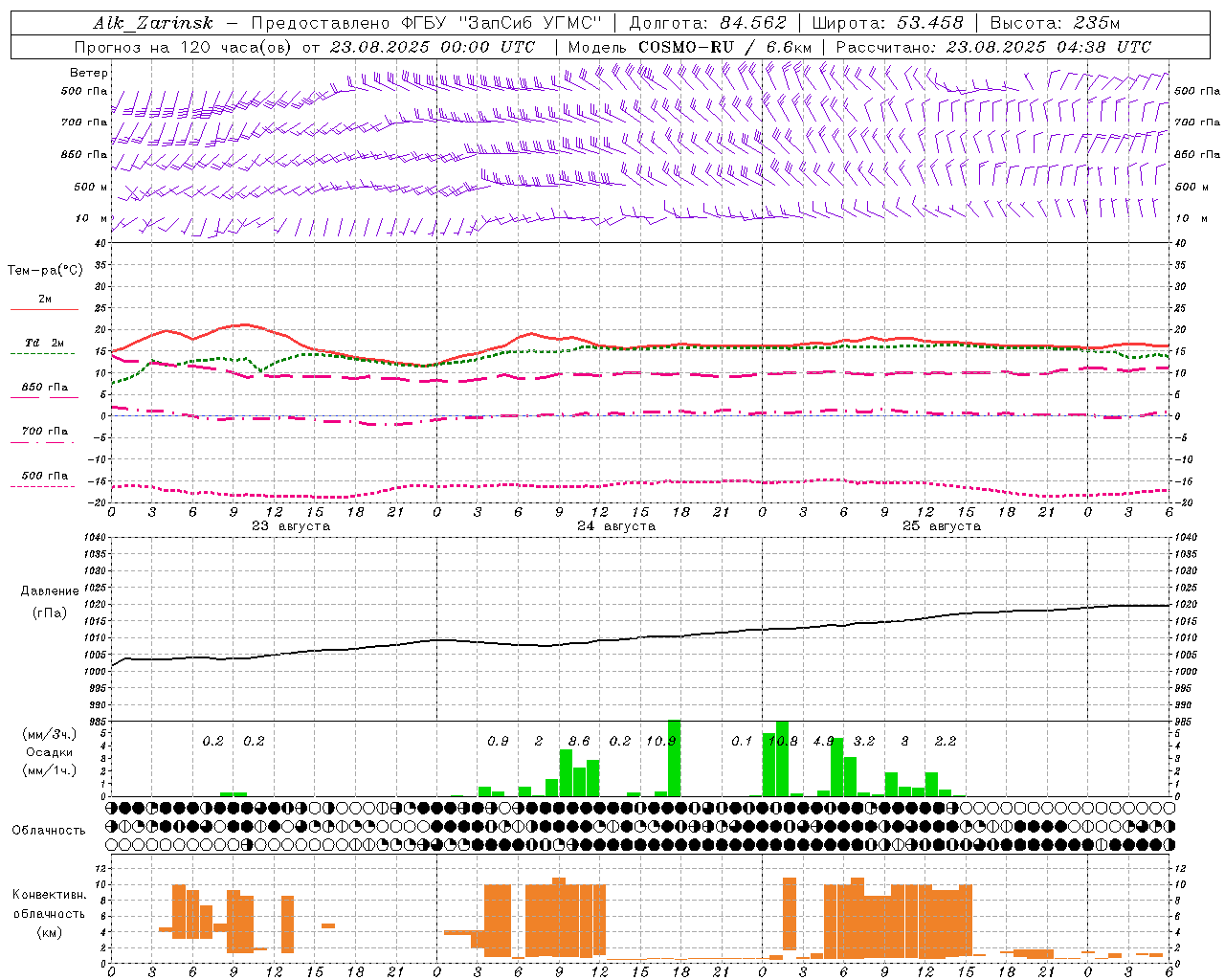1225x980 pixels.
Task: Click the precipitation value '0.9'
Action: pyautogui.click(x=498, y=742)
